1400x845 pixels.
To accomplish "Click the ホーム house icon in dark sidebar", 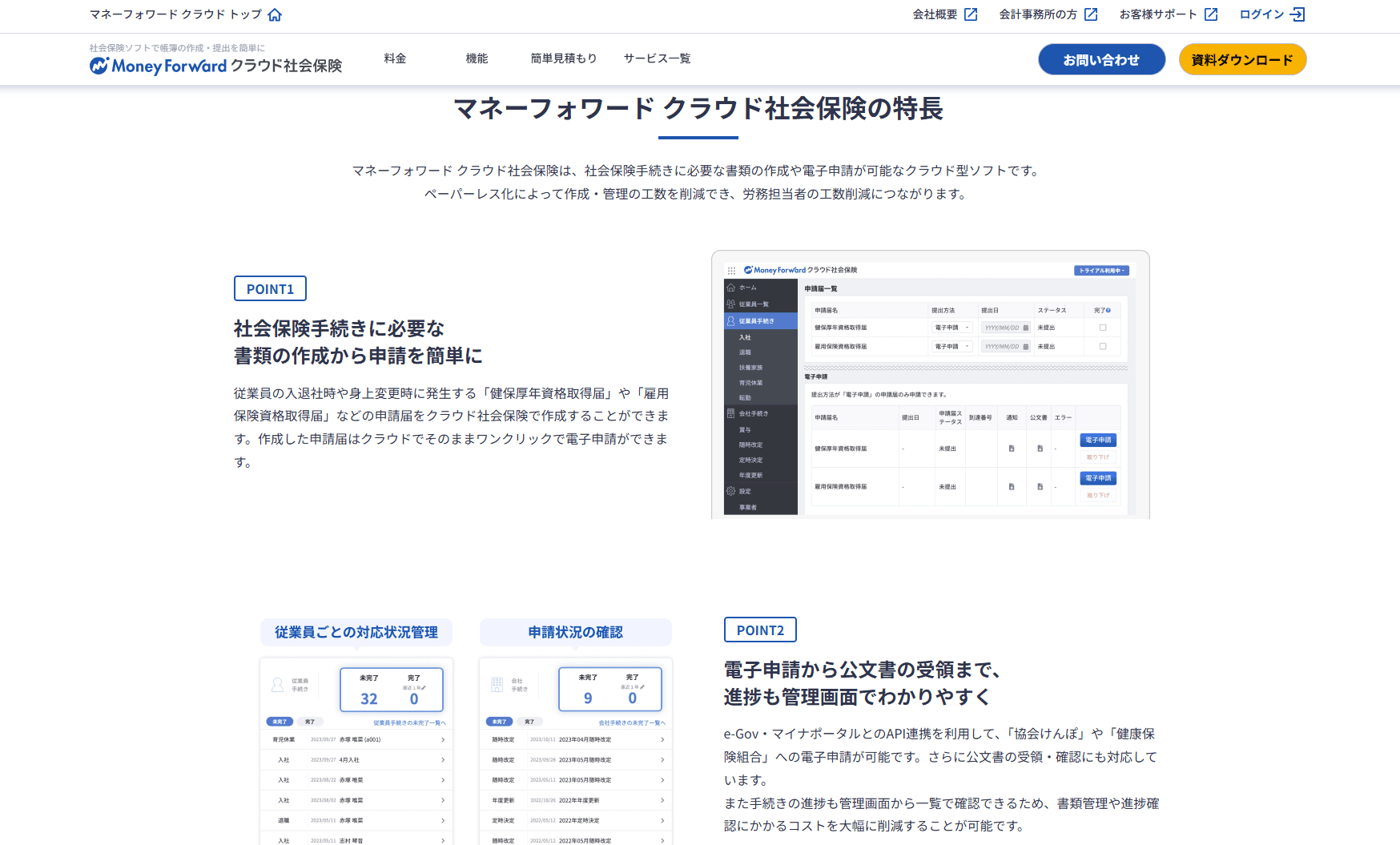I will point(730,288).
